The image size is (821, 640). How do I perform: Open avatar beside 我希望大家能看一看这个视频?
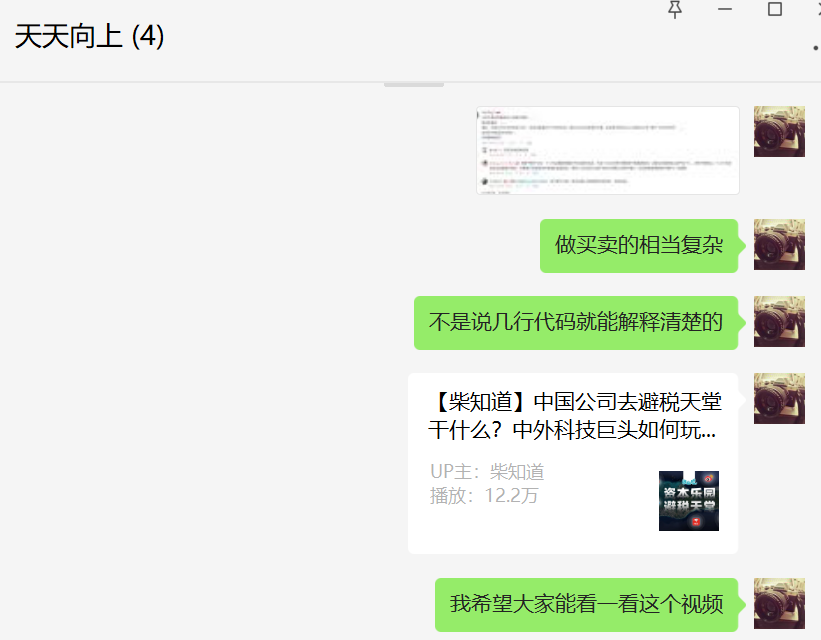(779, 603)
